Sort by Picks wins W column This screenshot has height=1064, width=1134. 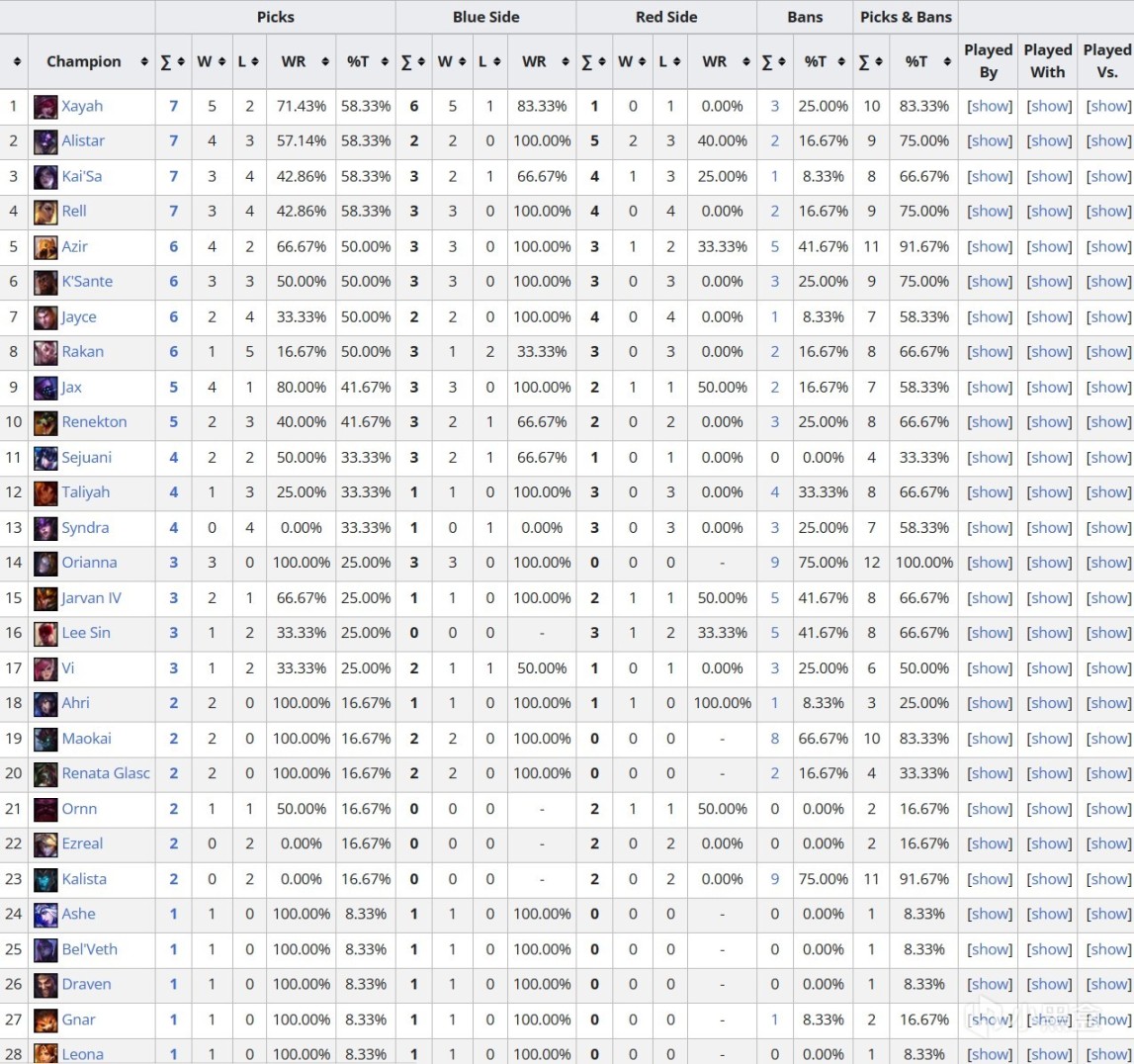click(212, 61)
